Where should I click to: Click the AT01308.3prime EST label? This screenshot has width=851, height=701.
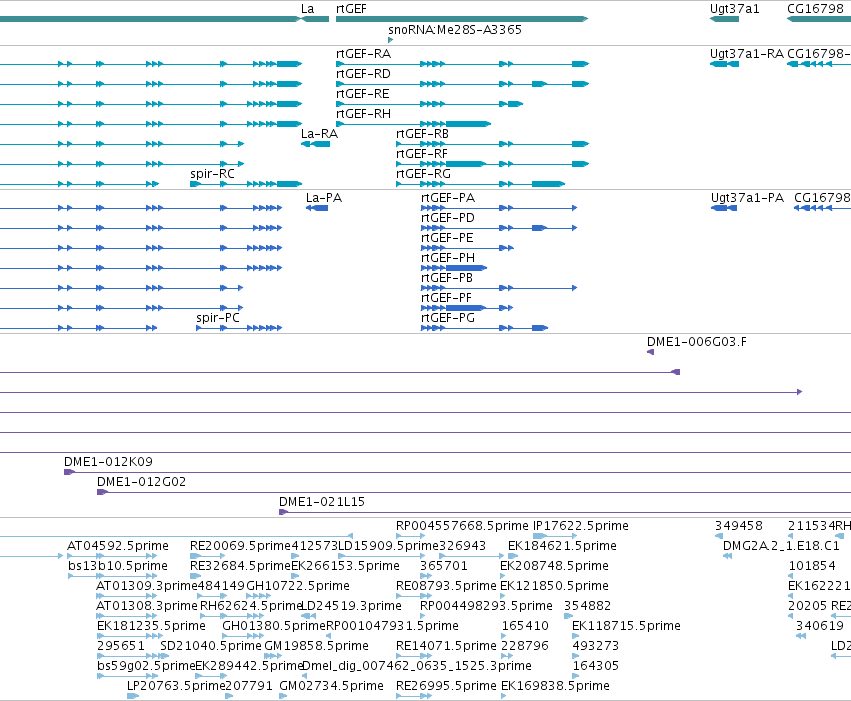(147, 606)
